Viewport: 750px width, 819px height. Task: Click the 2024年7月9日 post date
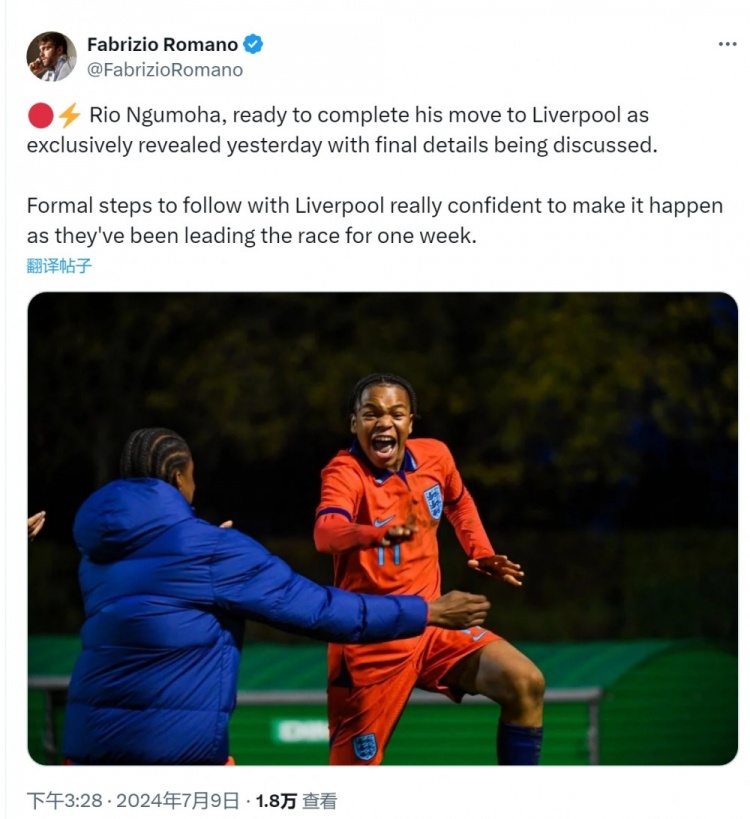click(178, 801)
